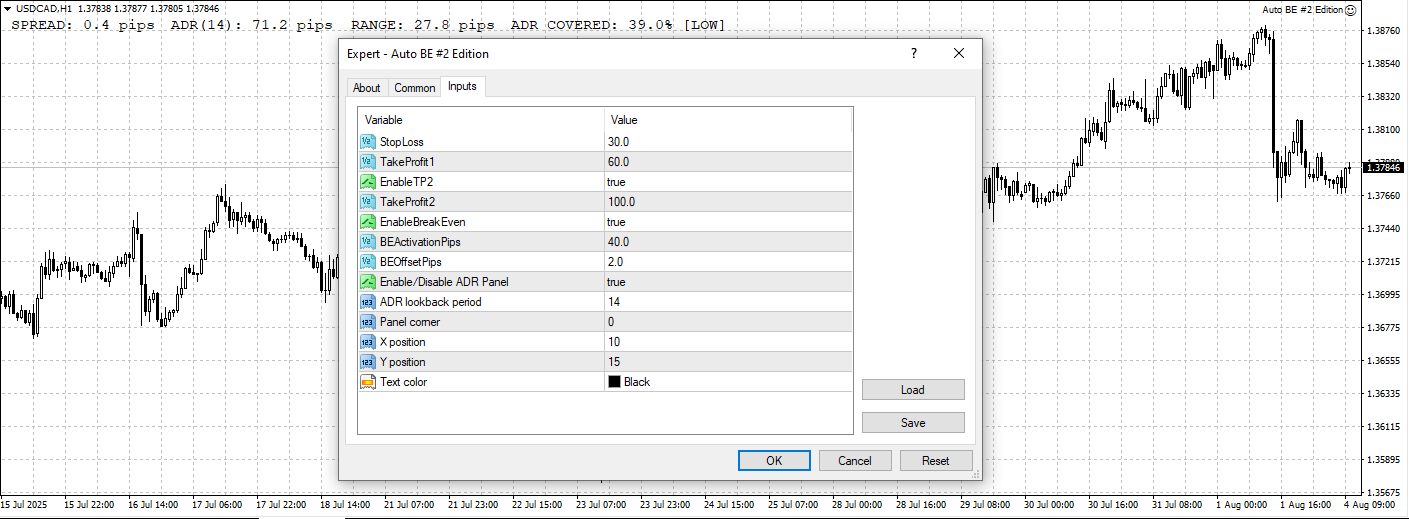Click the BEOffsetPips variable icon
The height and width of the screenshot is (519, 1409).
(x=367, y=262)
